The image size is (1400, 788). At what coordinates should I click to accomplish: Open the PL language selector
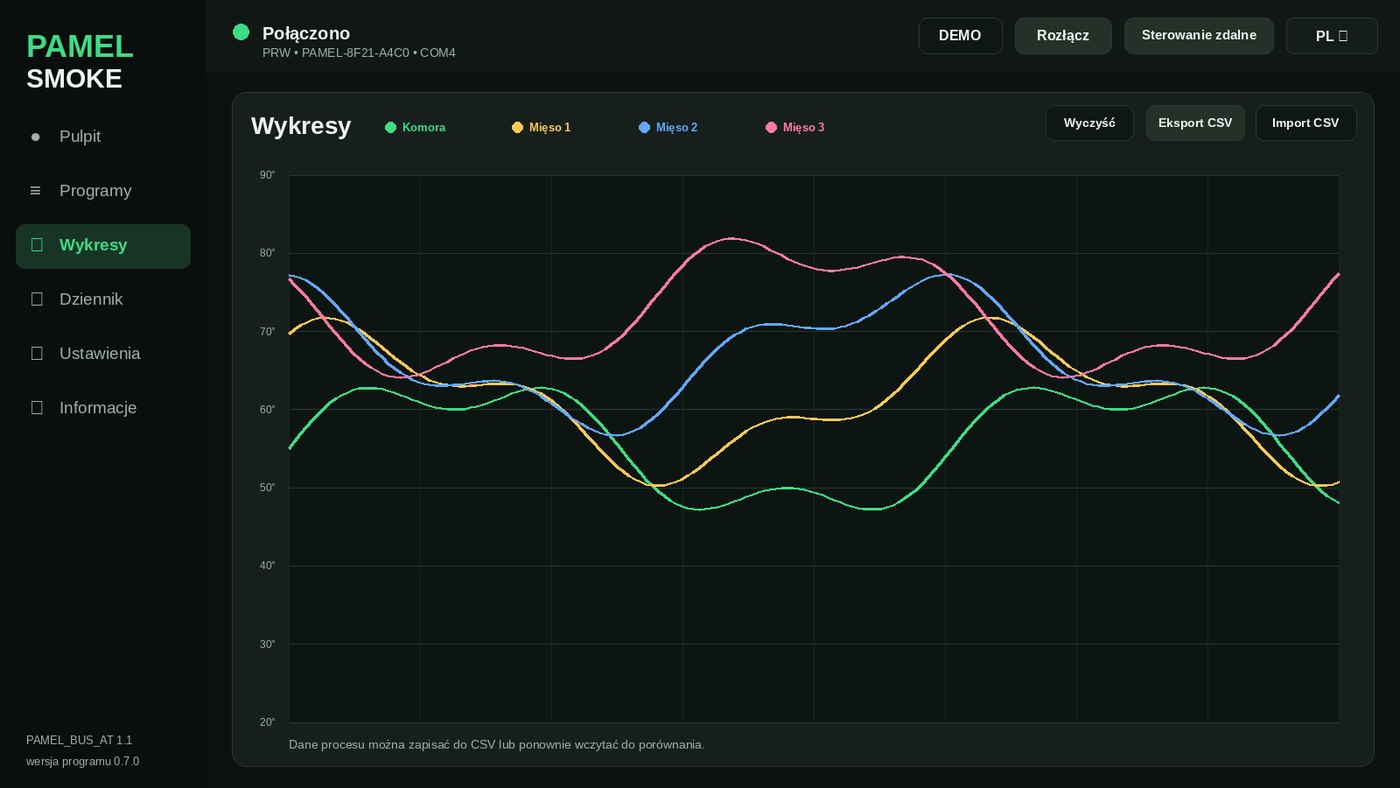(x=1332, y=36)
